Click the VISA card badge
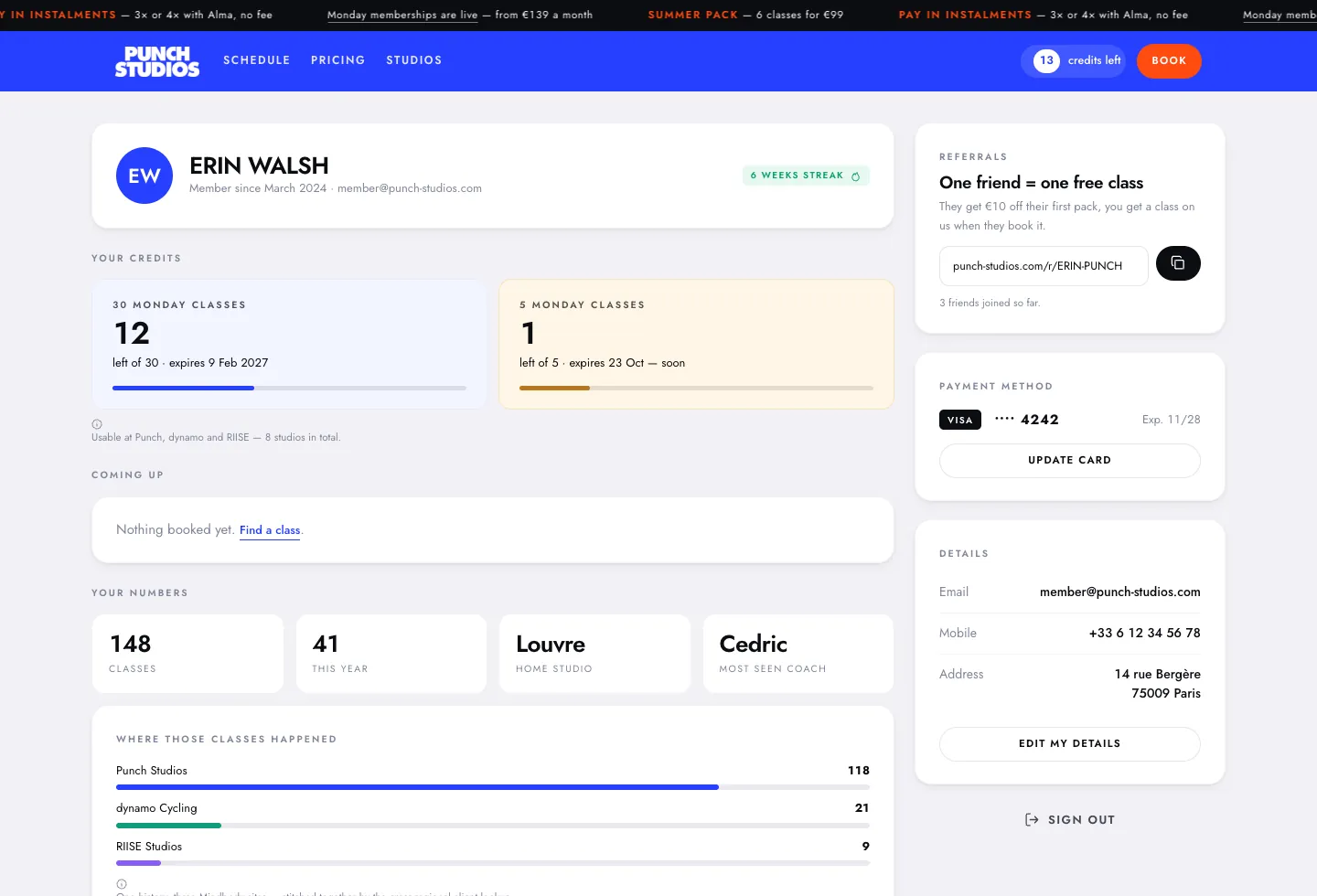 960,420
